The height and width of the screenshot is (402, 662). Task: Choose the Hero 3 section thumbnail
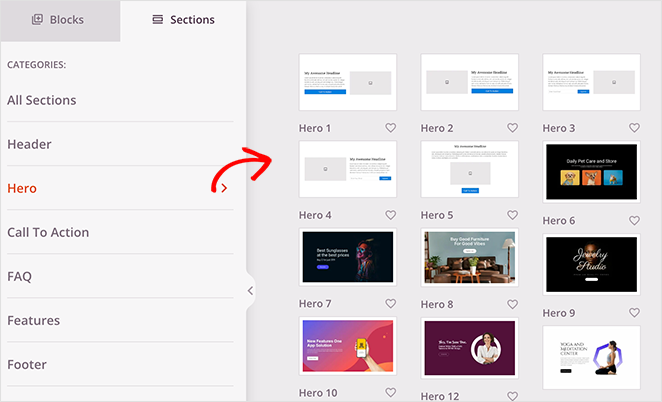[591, 82]
